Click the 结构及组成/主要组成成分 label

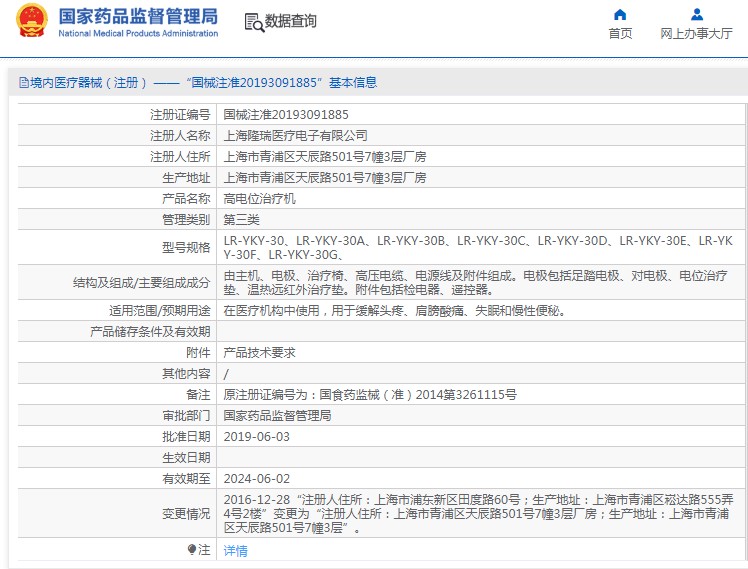point(141,282)
